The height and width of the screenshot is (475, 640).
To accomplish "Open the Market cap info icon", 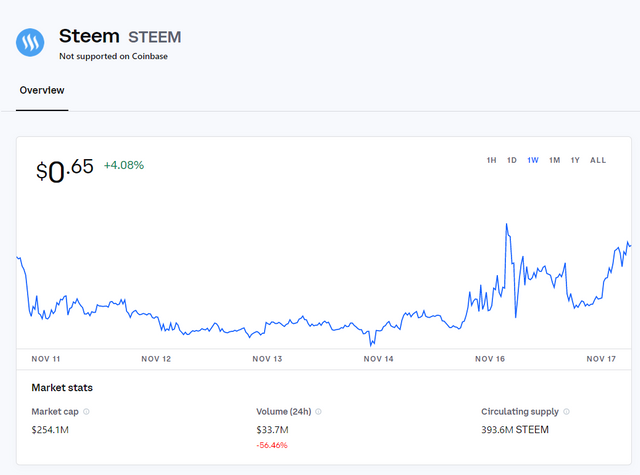I will tap(87, 412).
